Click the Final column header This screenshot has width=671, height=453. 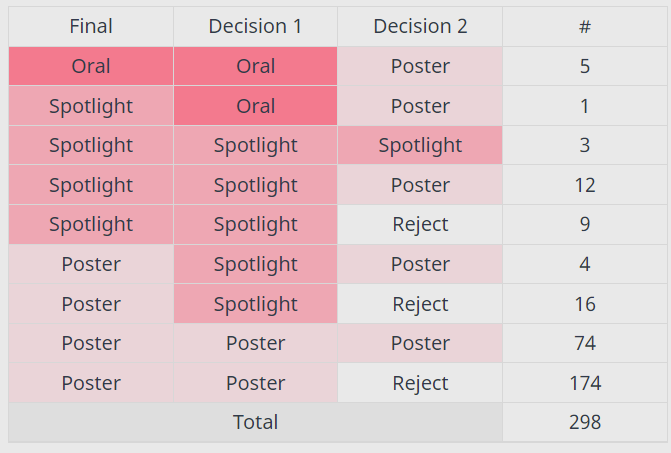point(91,27)
